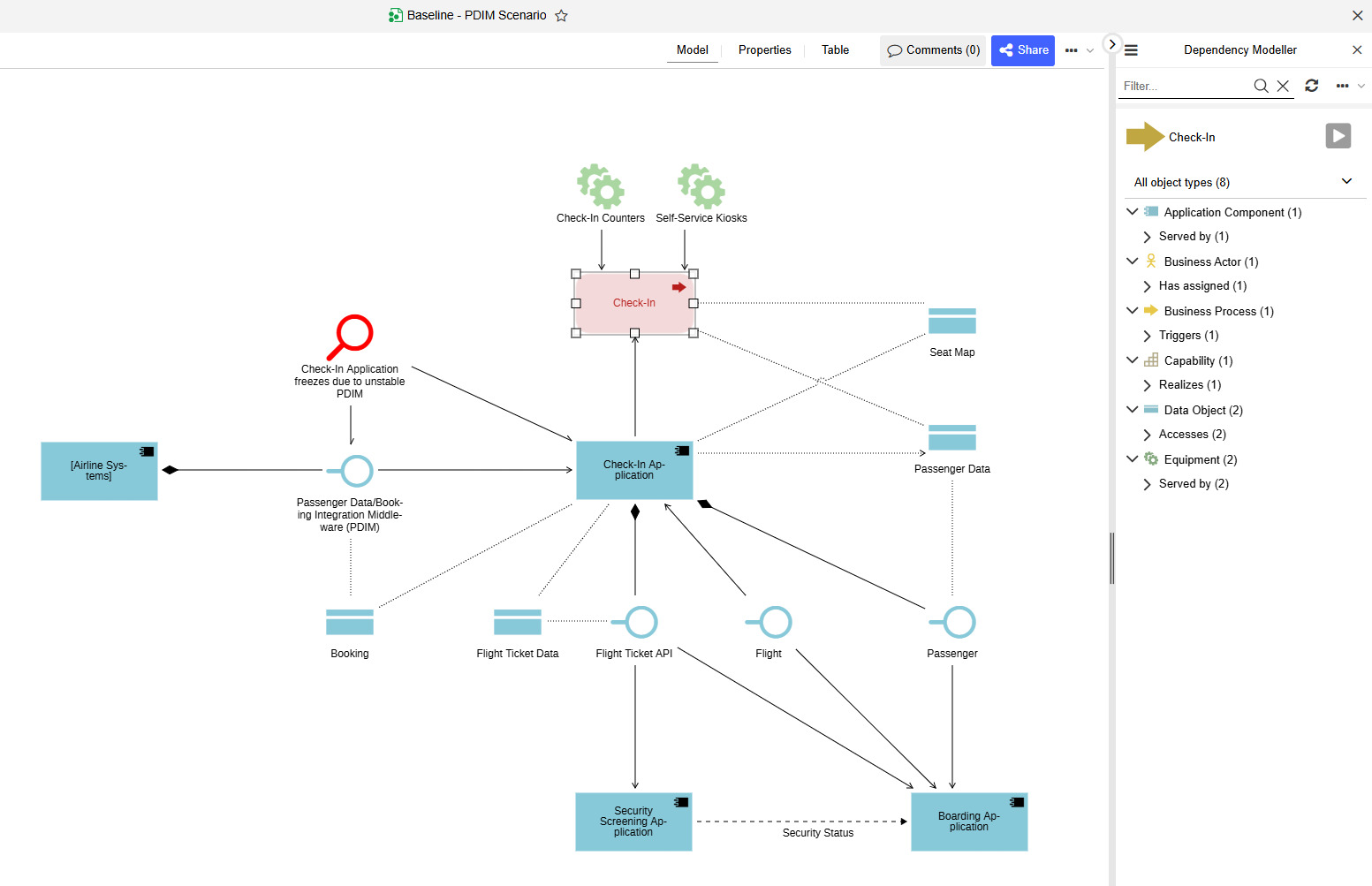Click the Share button
The image size is (1372, 886).
(x=1022, y=50)
